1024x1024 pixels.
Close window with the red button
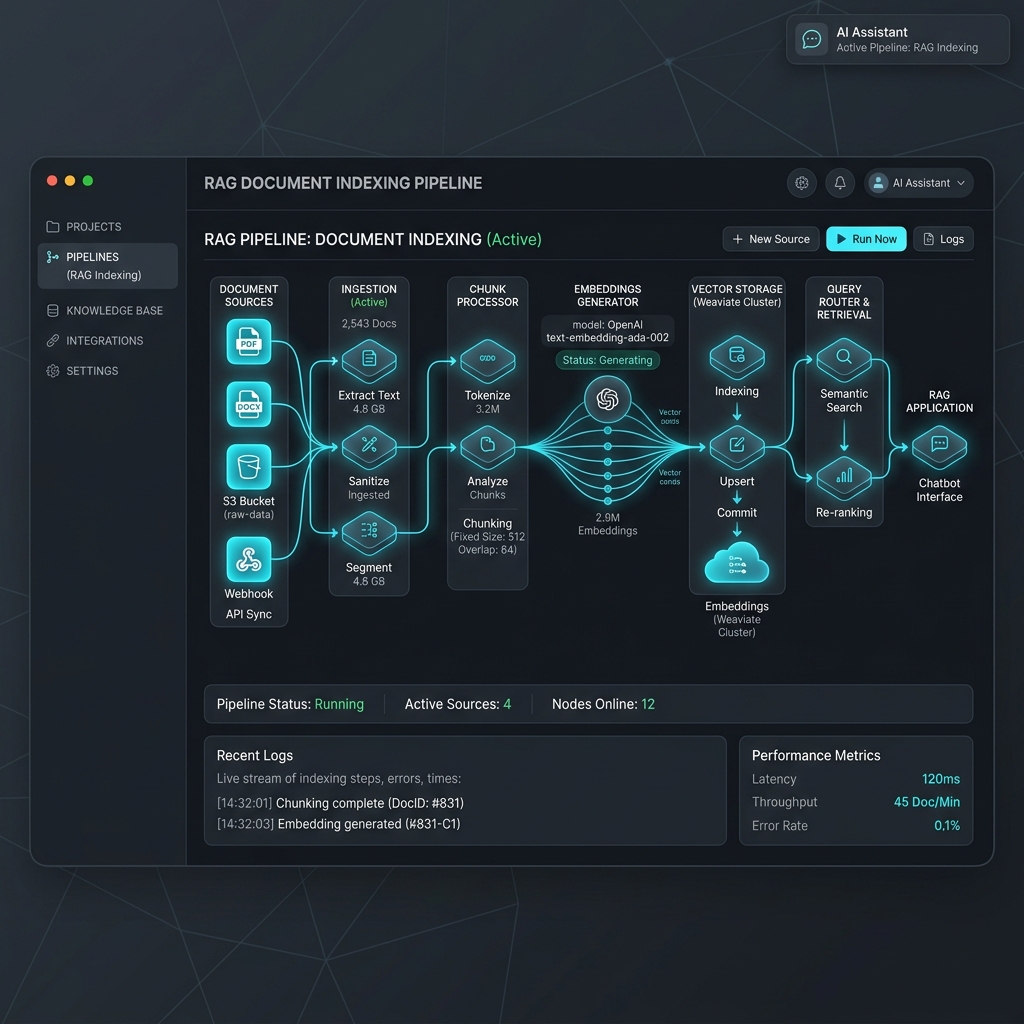[52, 181]
